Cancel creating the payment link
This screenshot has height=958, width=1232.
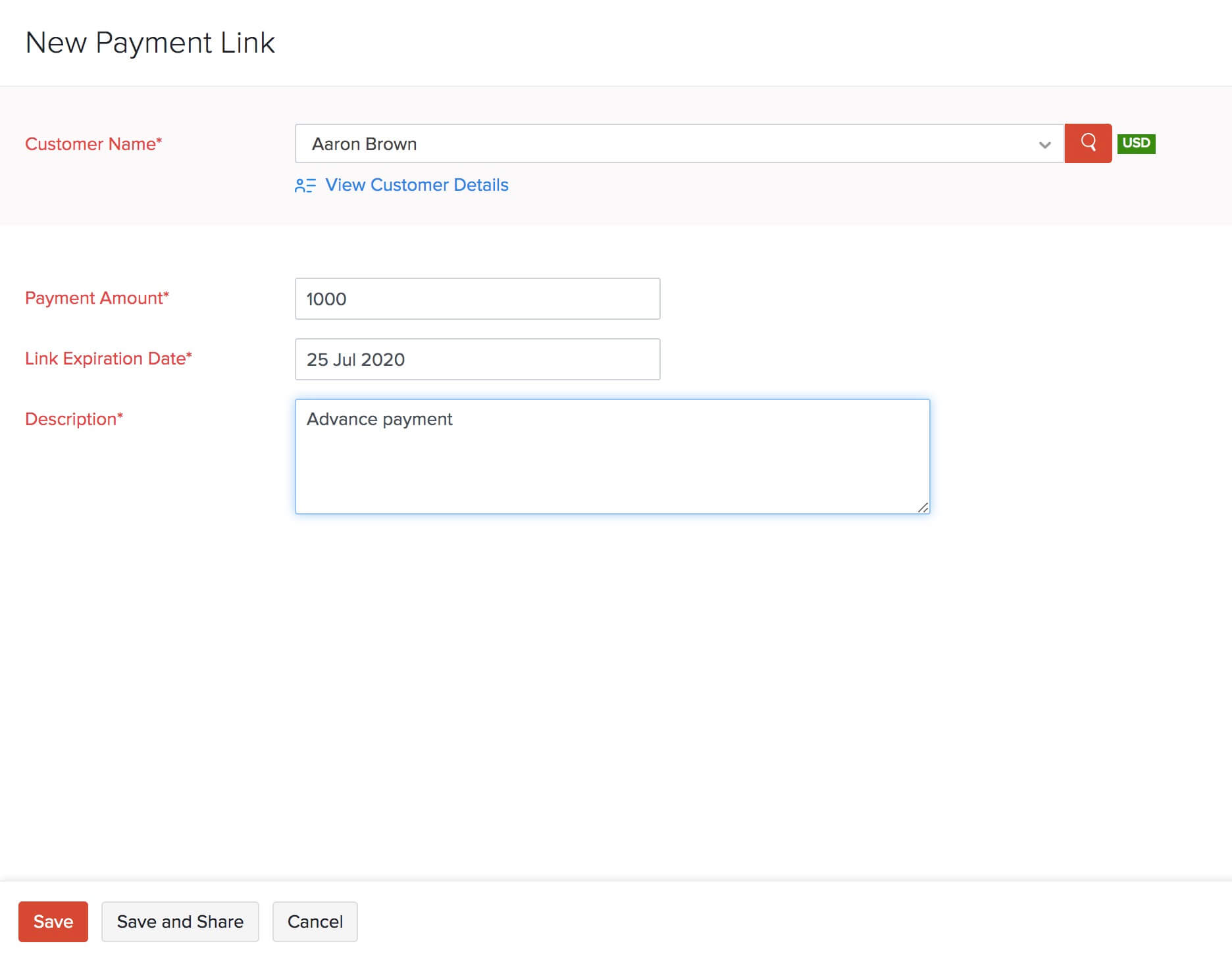(x=315, y=921)
